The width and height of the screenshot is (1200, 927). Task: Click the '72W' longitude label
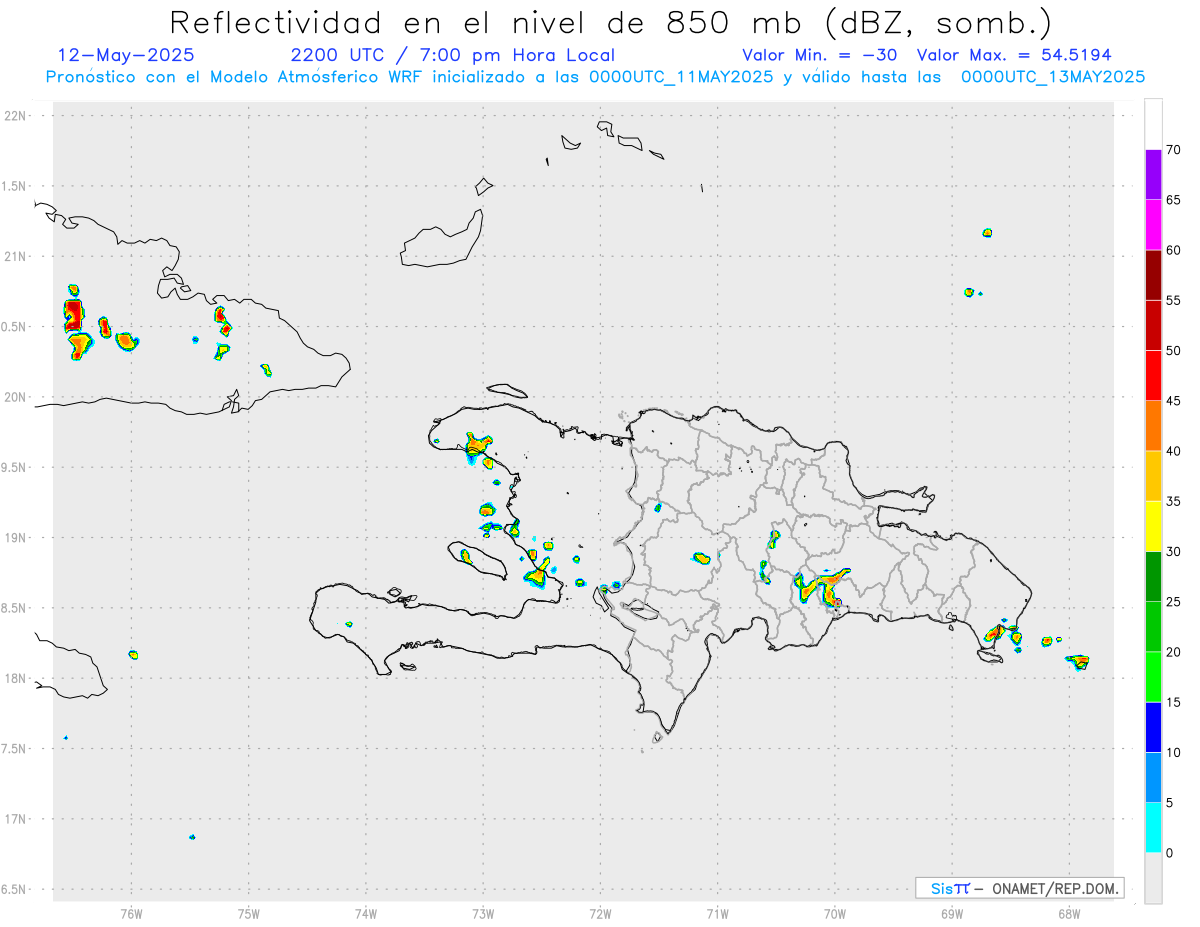[x=600, y=913]
